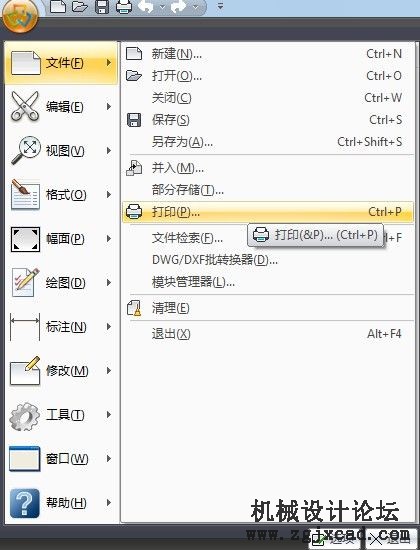Viewport: 420px width, 550px height.
Task: Expand the 格式(O) submenu arrow
Action: pos(109,195)
